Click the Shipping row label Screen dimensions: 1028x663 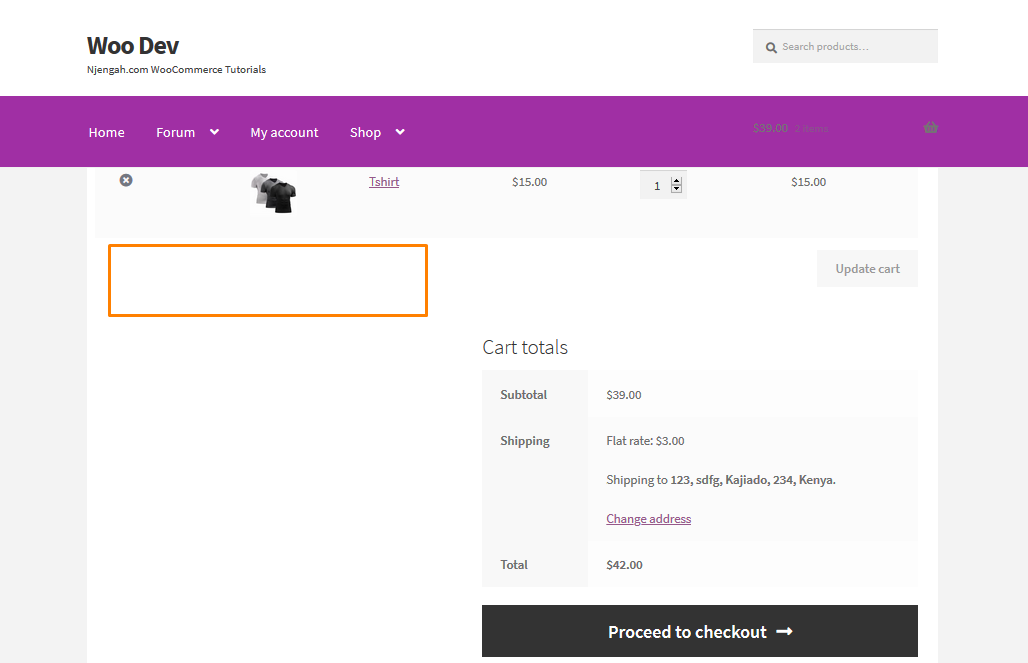coord(524,441)
